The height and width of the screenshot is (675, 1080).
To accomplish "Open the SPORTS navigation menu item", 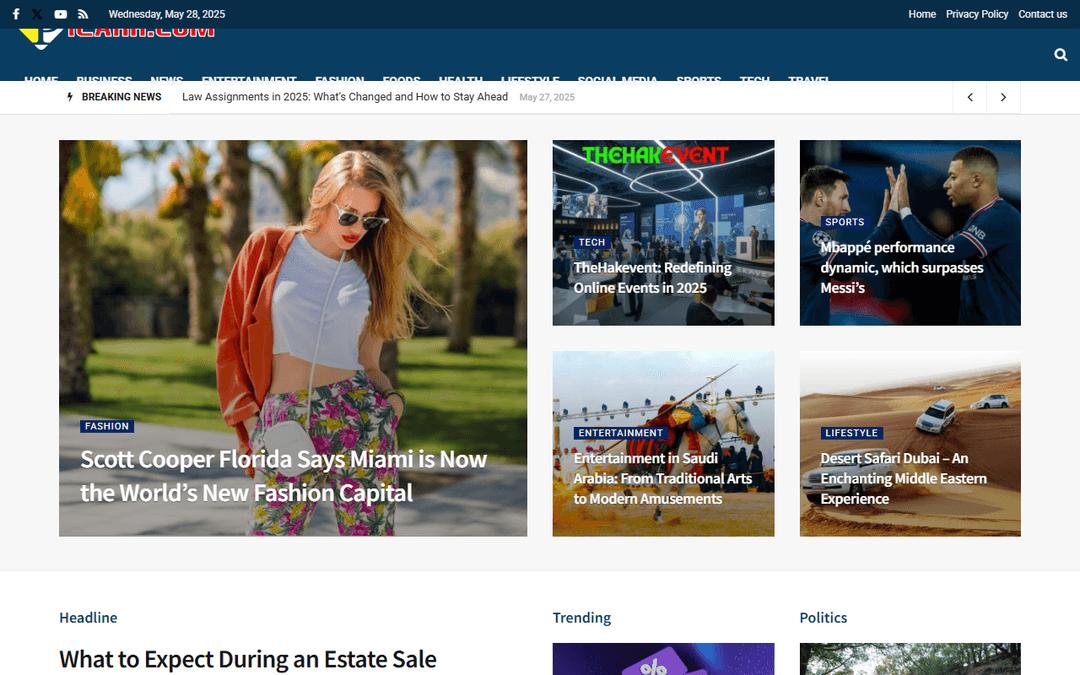I will (698, 78).
